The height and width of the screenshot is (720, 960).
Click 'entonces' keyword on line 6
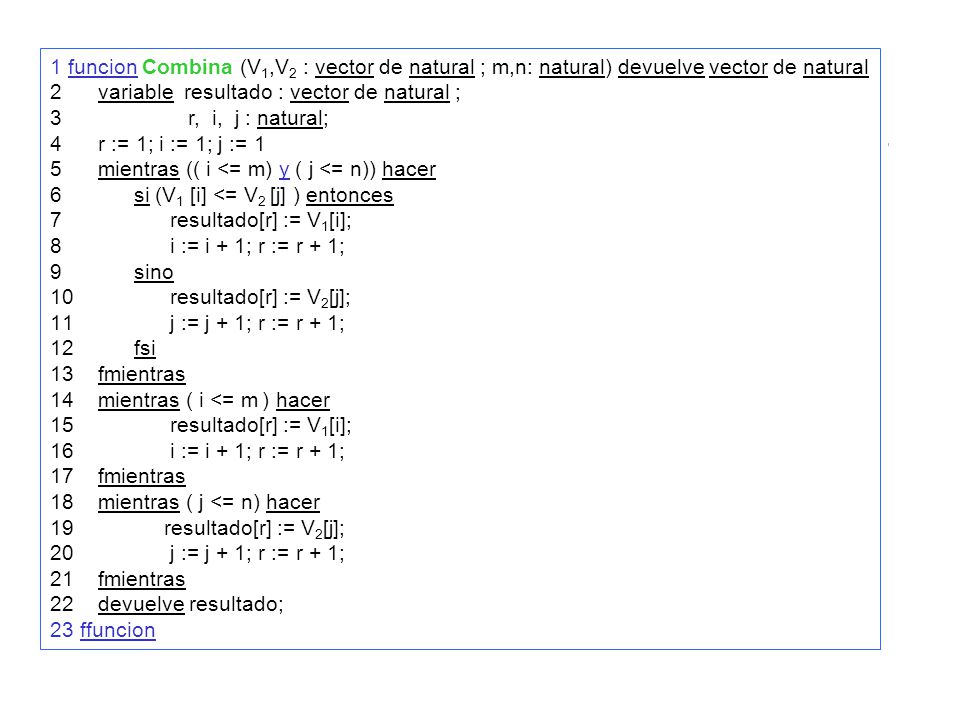tap(350, 195)
